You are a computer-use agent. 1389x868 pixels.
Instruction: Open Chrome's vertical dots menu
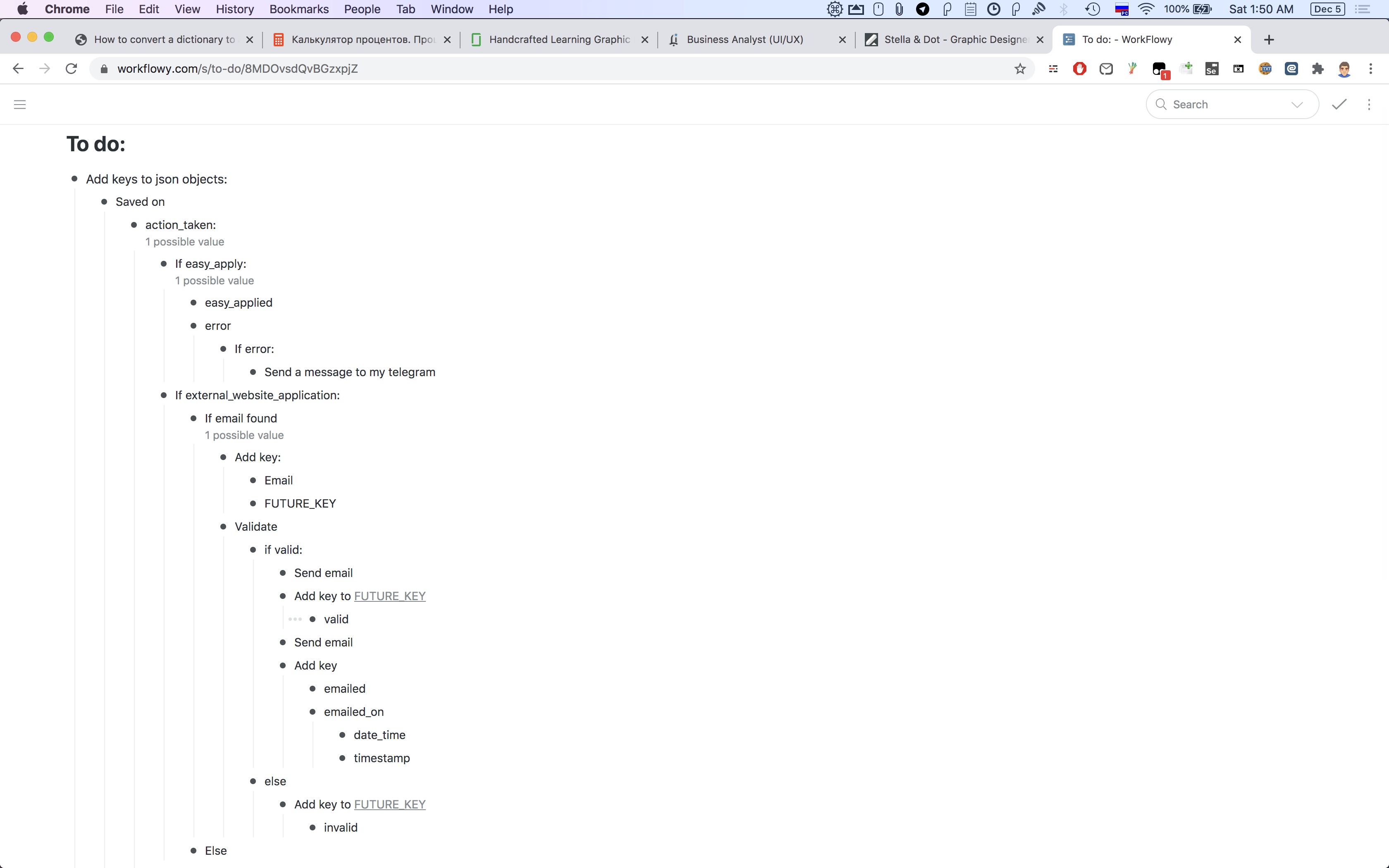pos(1371,69)
